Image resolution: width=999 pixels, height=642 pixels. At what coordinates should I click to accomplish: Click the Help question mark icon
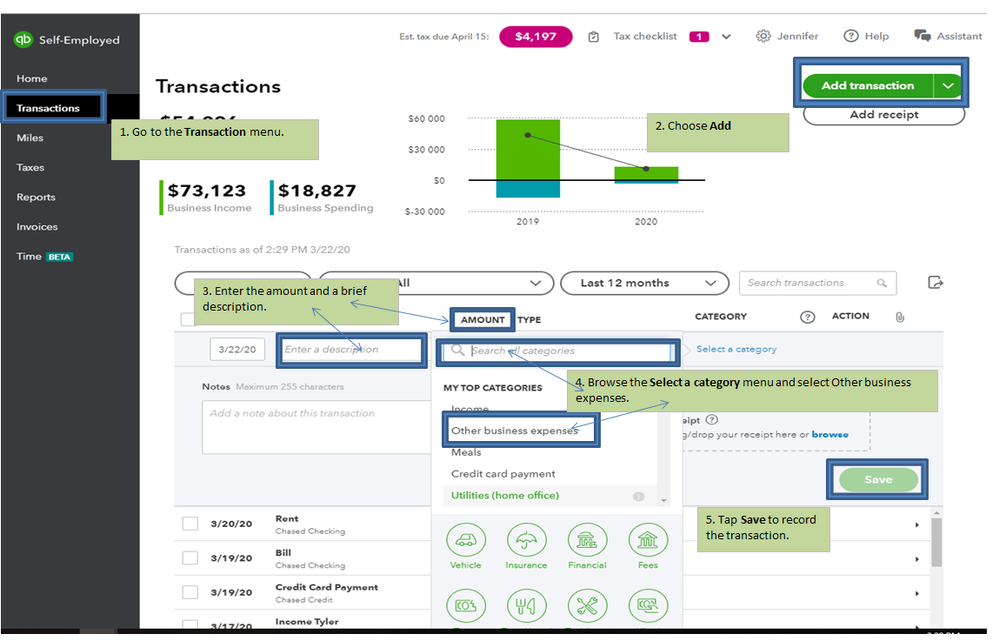coord(851,36)
